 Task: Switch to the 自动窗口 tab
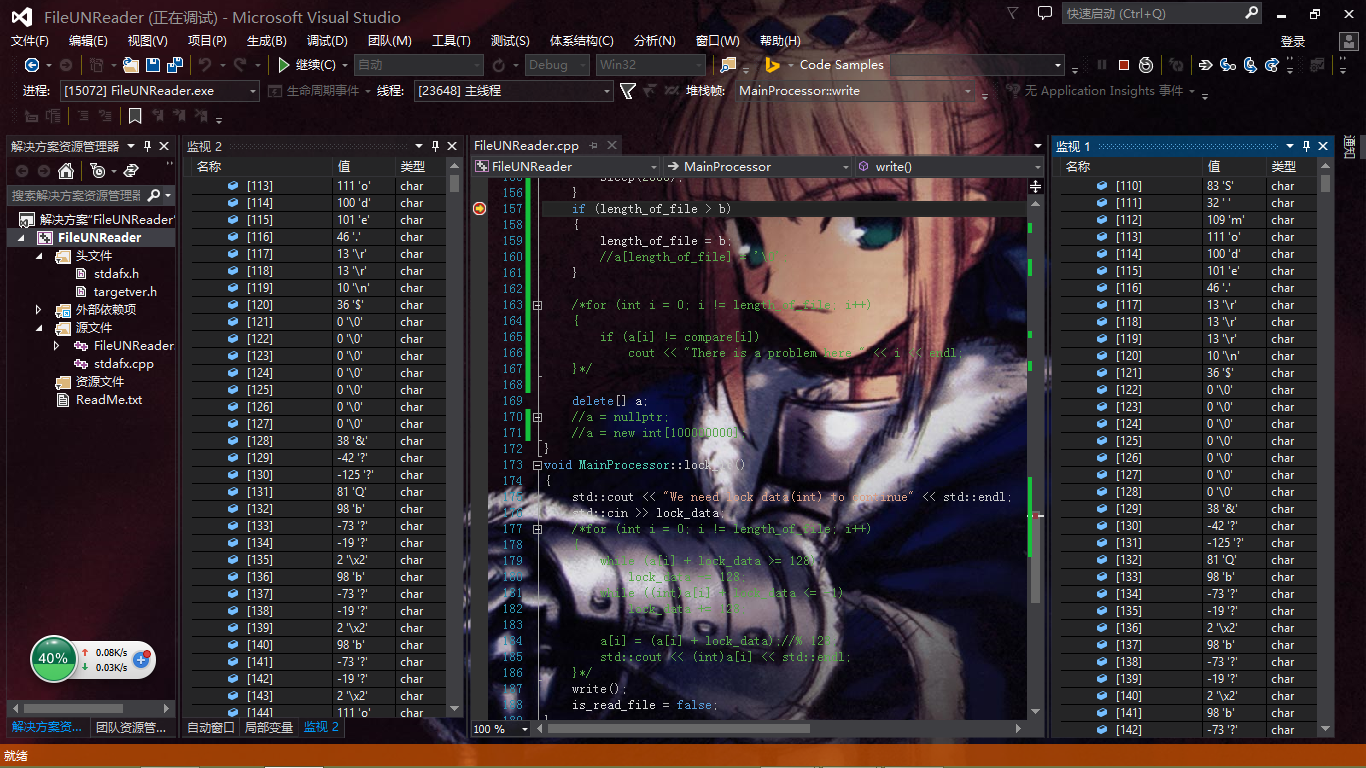(x=211, y=728)
